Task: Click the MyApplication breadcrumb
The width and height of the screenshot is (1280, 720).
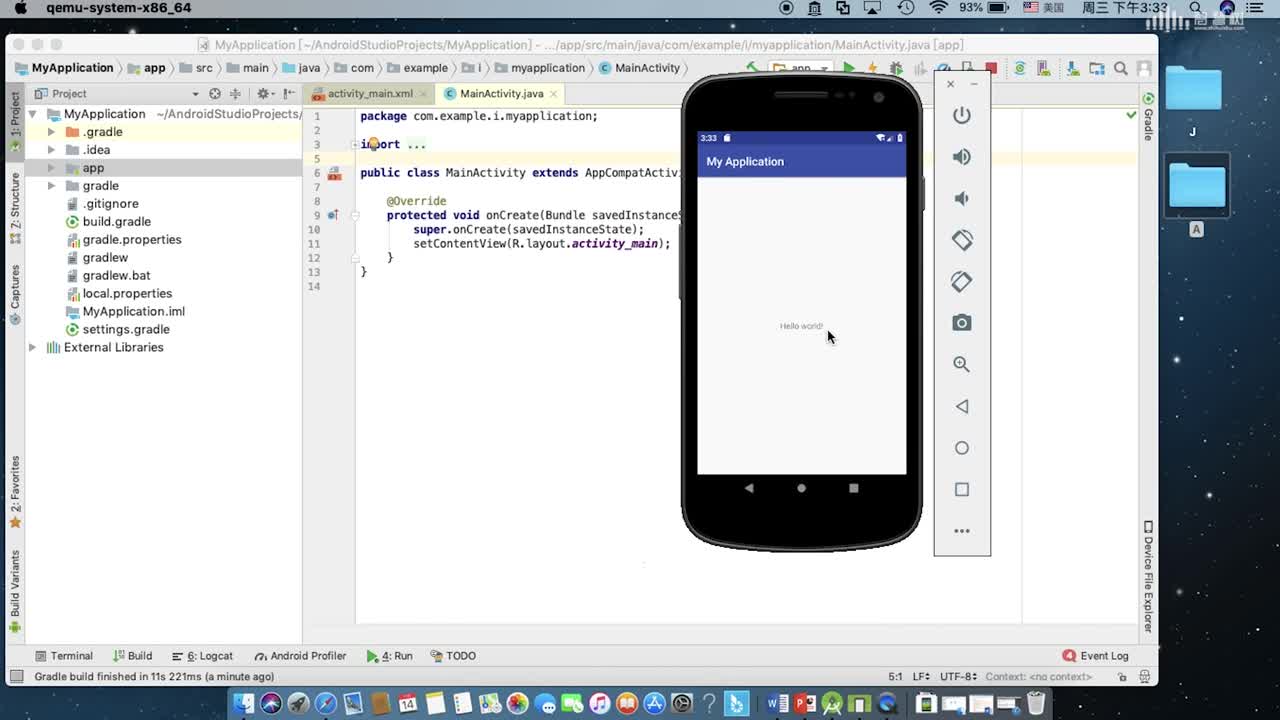Action: (x=64, y=68)
